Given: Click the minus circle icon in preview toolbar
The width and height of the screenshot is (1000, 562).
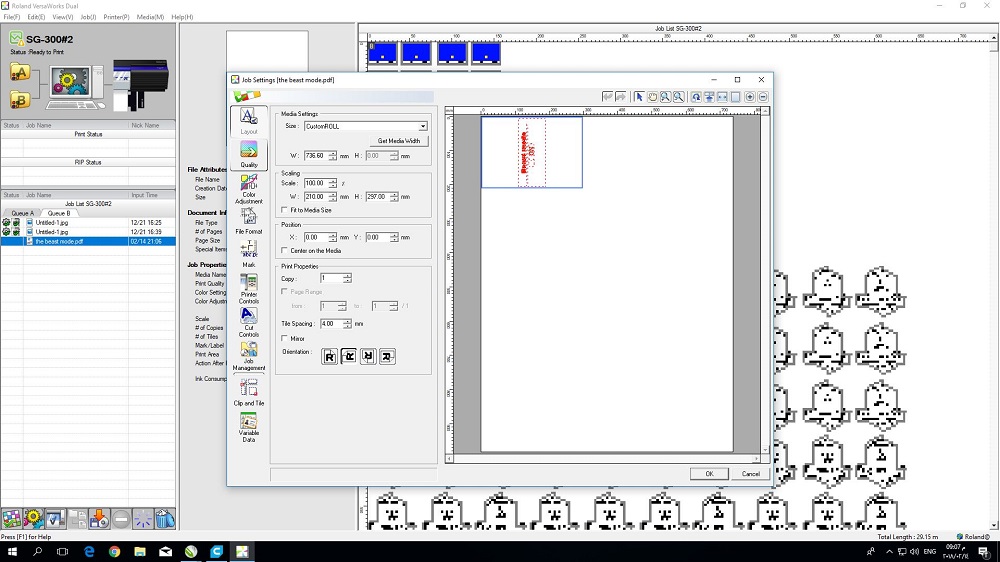Looking at the screenshot, I should pos(763,97).
